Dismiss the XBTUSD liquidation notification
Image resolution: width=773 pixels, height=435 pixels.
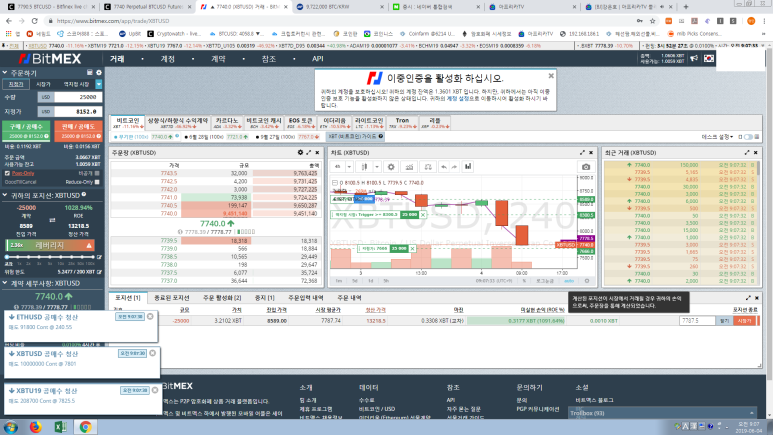[x=153, y=353]
